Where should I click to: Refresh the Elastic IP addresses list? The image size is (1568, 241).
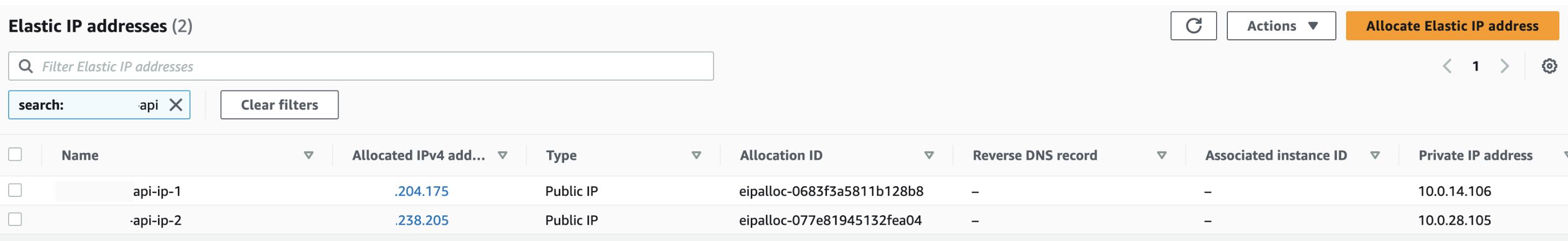[x=1193, y=26]
